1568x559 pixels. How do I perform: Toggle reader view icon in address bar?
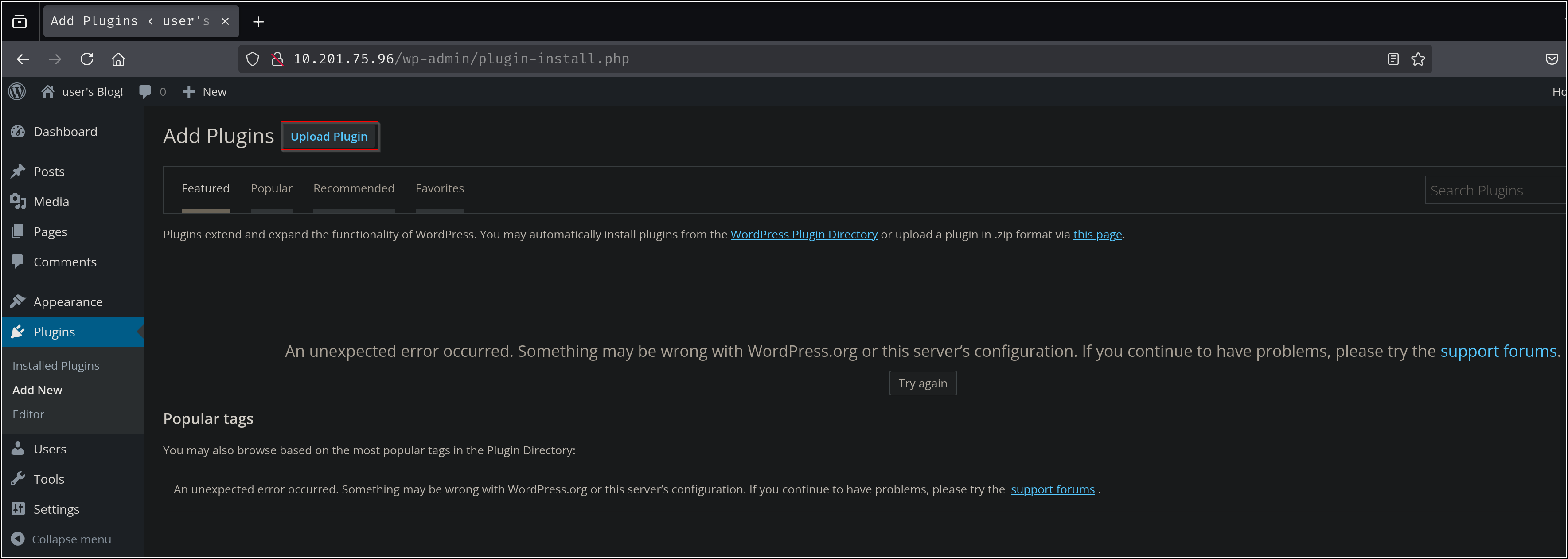pos(1392,59)
